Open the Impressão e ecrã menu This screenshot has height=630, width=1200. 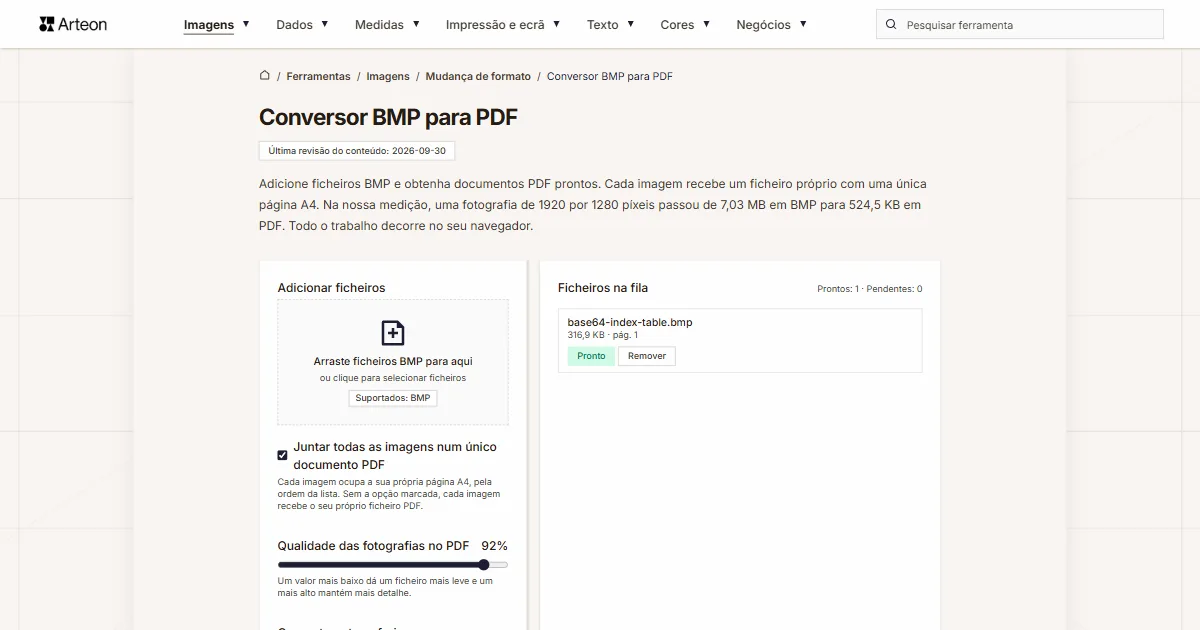(x=495, y=24)
